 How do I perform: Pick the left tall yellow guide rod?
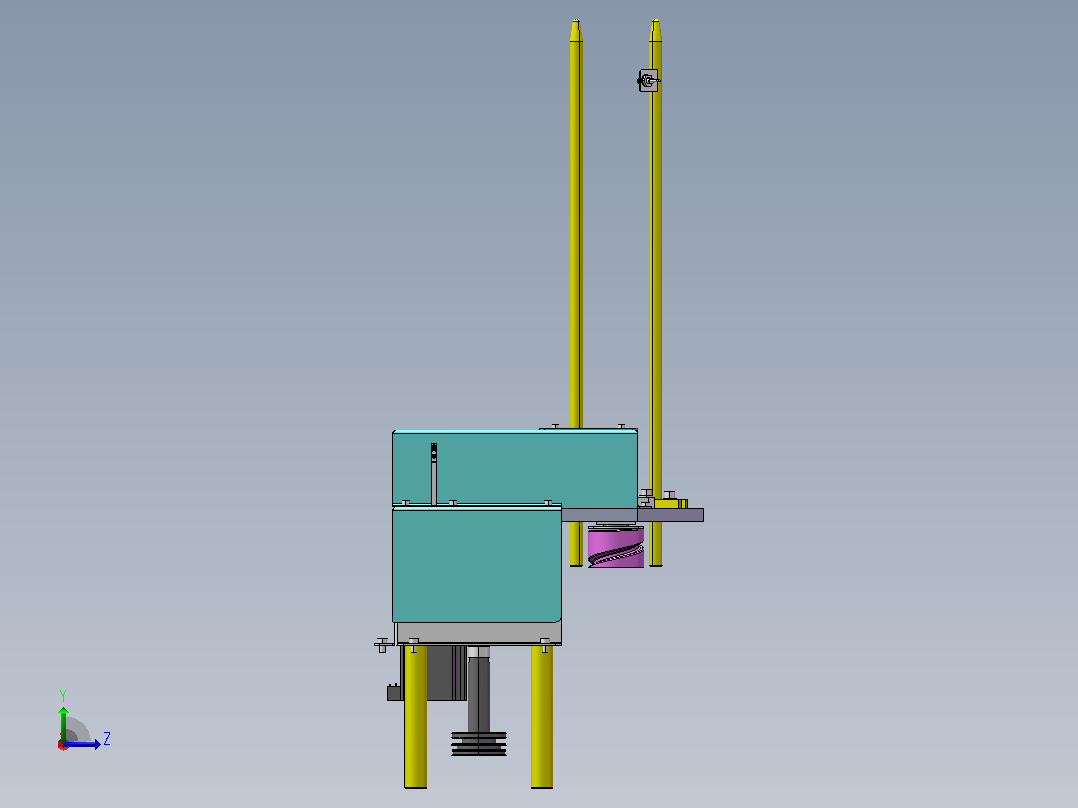click(x=576, y=292)
